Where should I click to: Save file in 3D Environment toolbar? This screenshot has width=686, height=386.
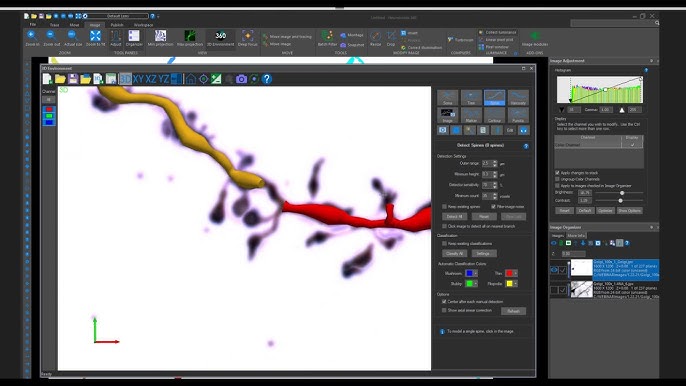click(73, 79)
